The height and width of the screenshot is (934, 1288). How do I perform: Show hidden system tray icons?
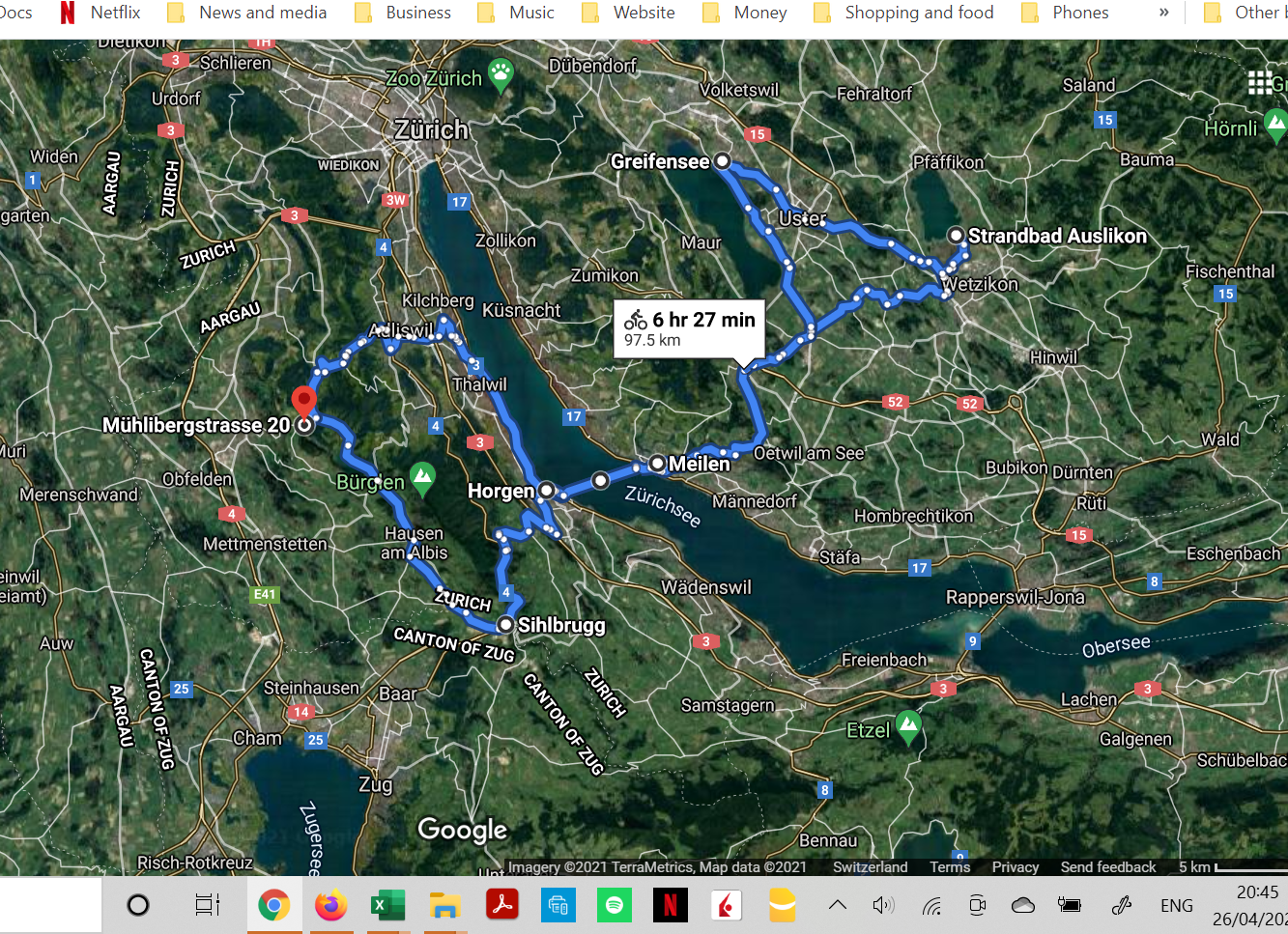click(x=838, y=905)
